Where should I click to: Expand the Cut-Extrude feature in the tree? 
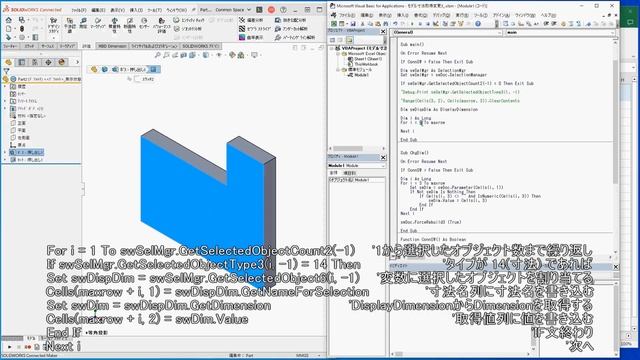click(5, 160)
